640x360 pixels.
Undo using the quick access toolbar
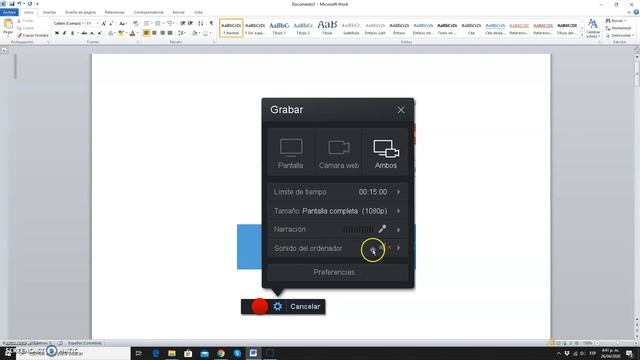click(x=19, y=4)
